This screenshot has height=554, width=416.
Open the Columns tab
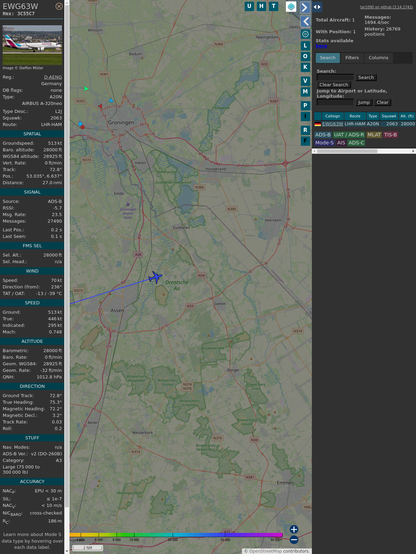[x=378, y=58]
